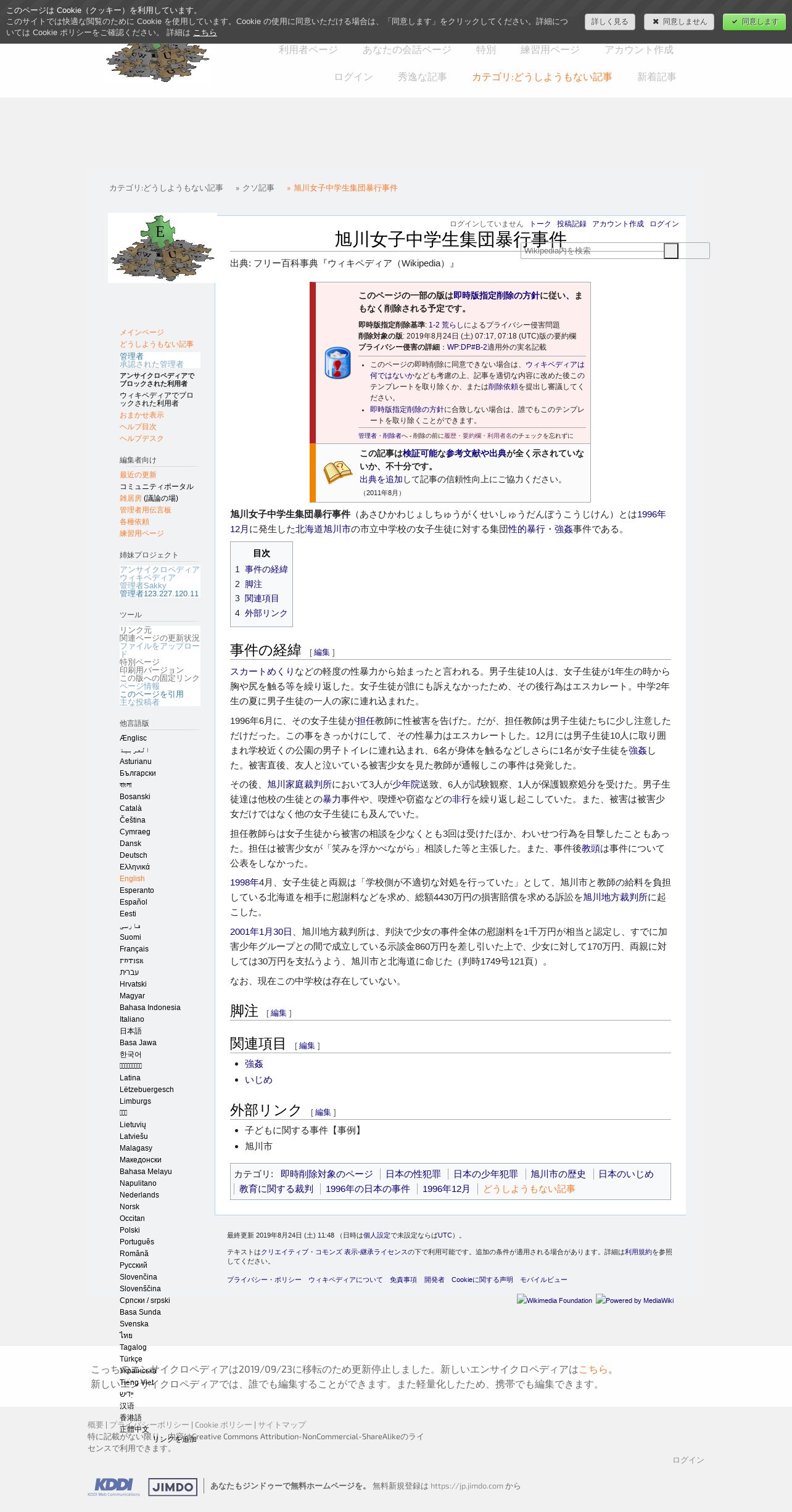Open 即時版指定削除の方針 link in notice
Image resolution: width=792 pixels, height=1512 pixels.
coord(497,295)
